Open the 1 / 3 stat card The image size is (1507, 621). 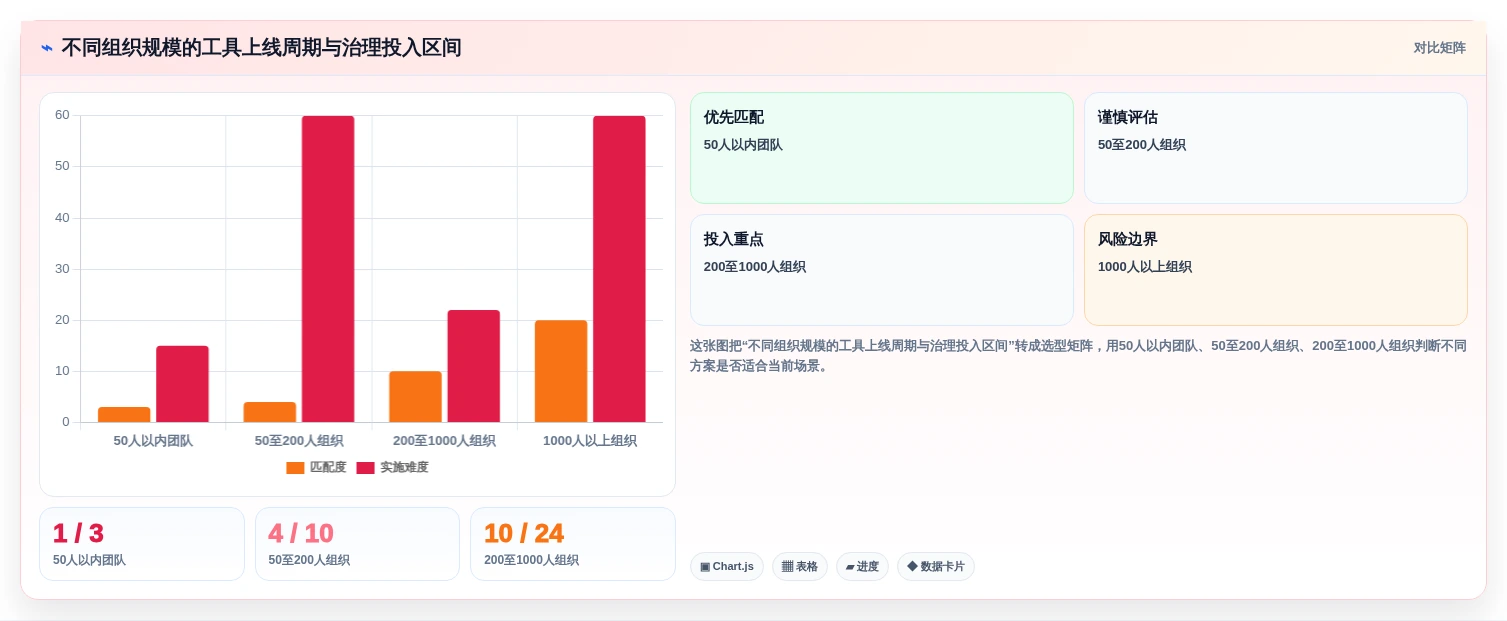[142, 544]
